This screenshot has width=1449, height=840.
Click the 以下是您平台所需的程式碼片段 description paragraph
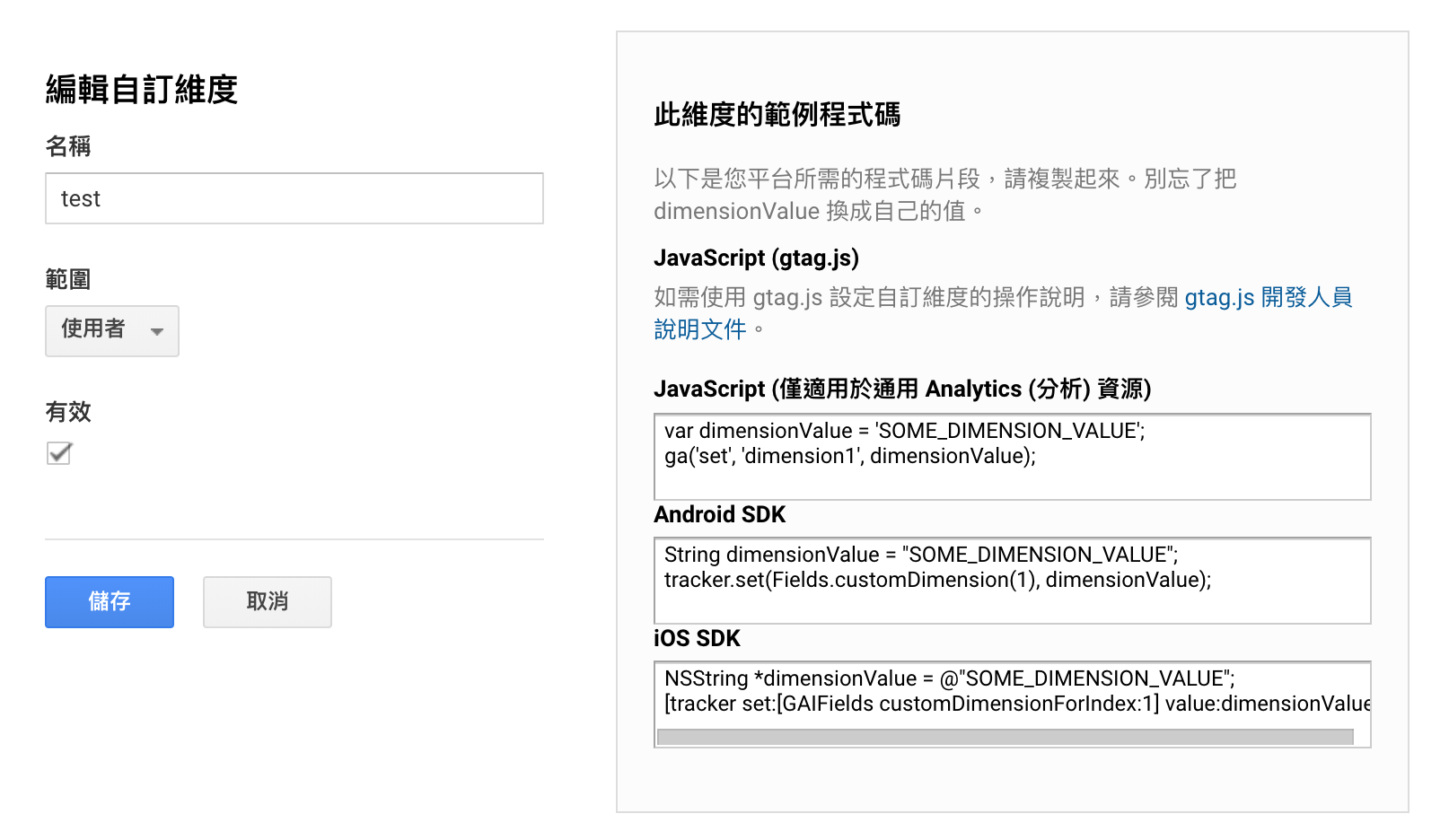(x=944, y=195)
